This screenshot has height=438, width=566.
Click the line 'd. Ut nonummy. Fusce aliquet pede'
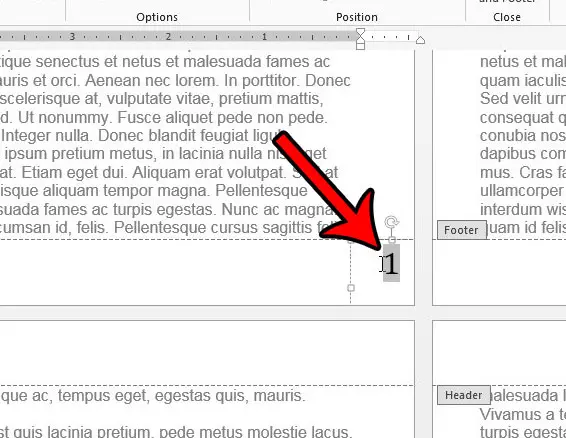pos(164,118)
